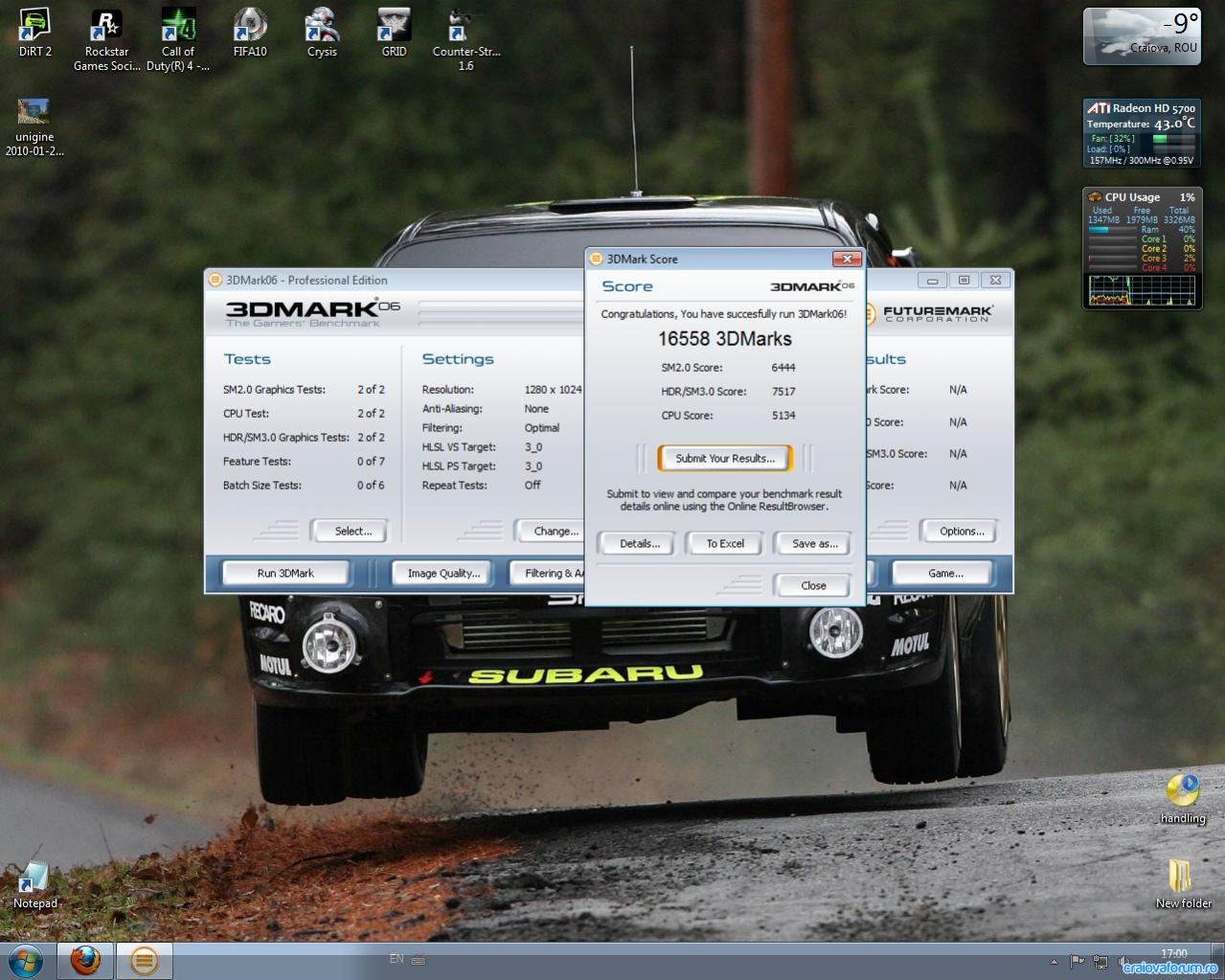
Task: Open the handling desktop shortcut
Action: click(x=1183, y=799)
